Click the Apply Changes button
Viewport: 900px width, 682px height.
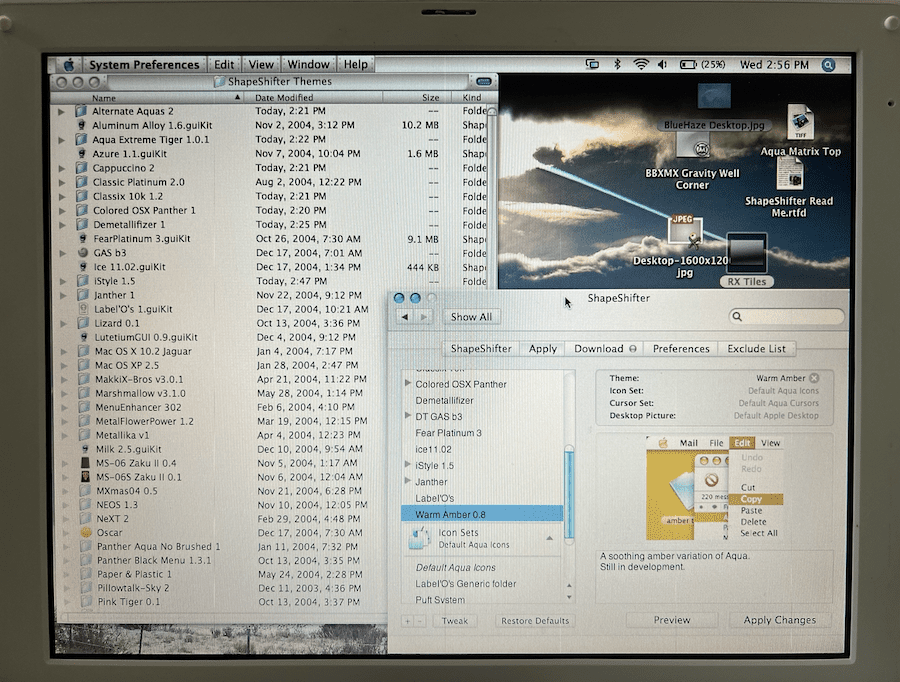click(x=779, y=620)
